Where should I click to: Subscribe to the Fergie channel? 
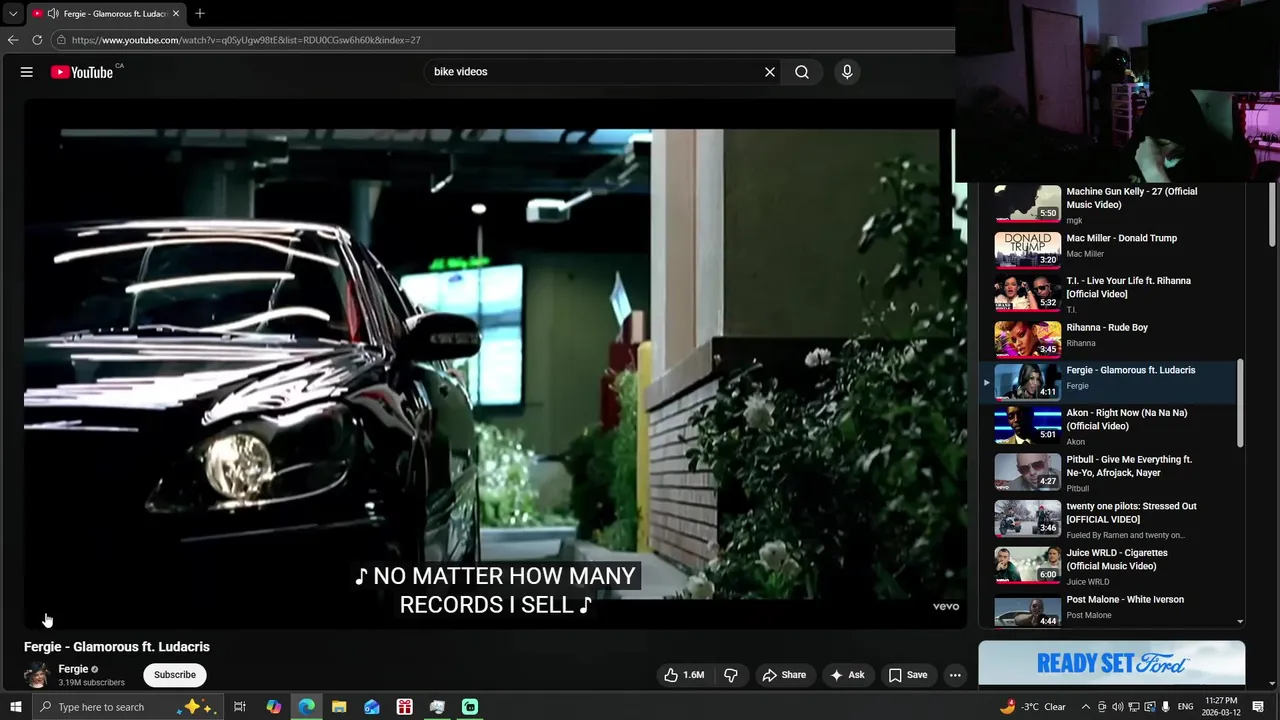click(175, 675)
